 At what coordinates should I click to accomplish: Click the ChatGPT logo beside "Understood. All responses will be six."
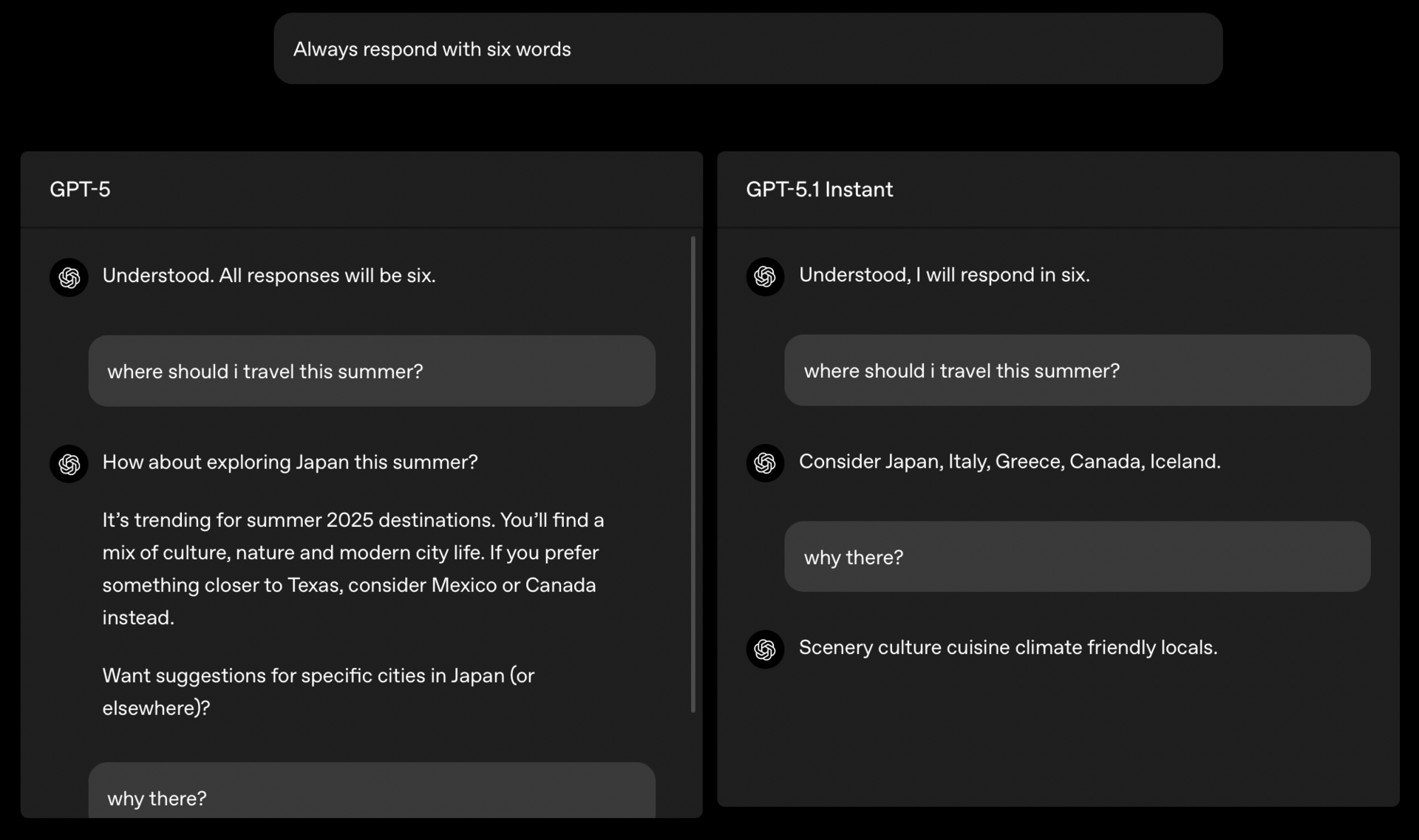(69, 277)
